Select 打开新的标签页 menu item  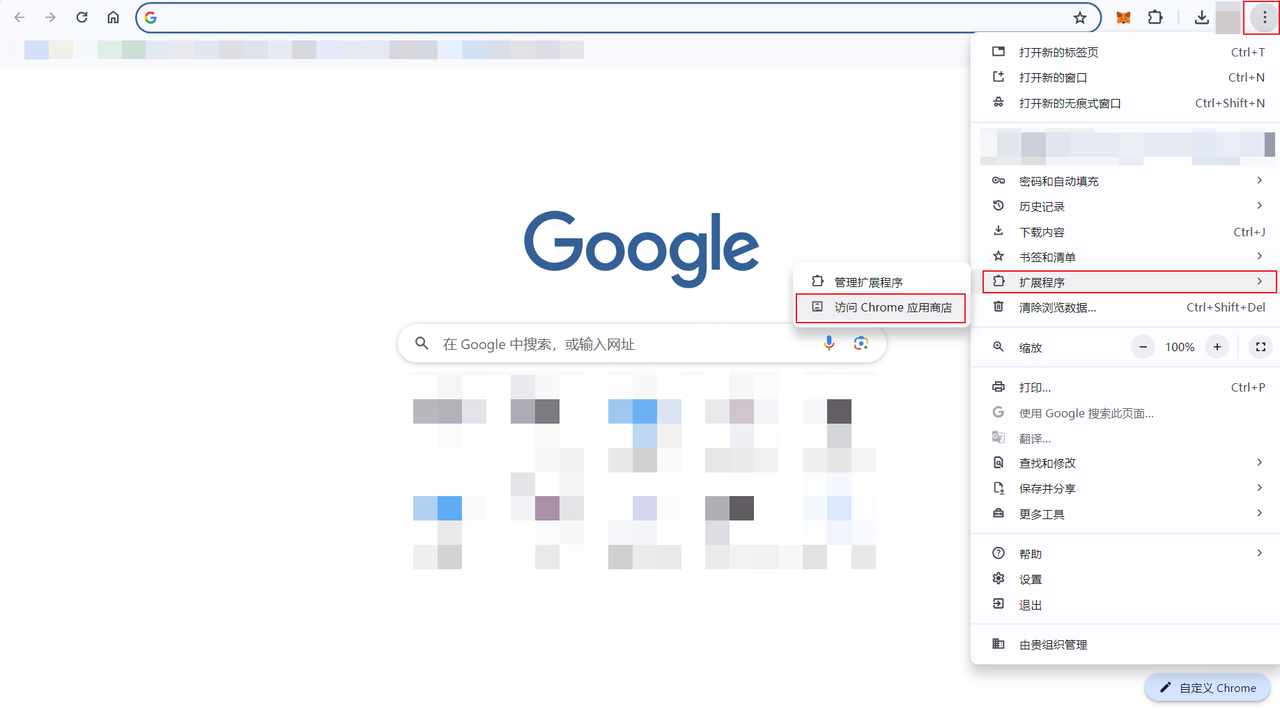1125,52
